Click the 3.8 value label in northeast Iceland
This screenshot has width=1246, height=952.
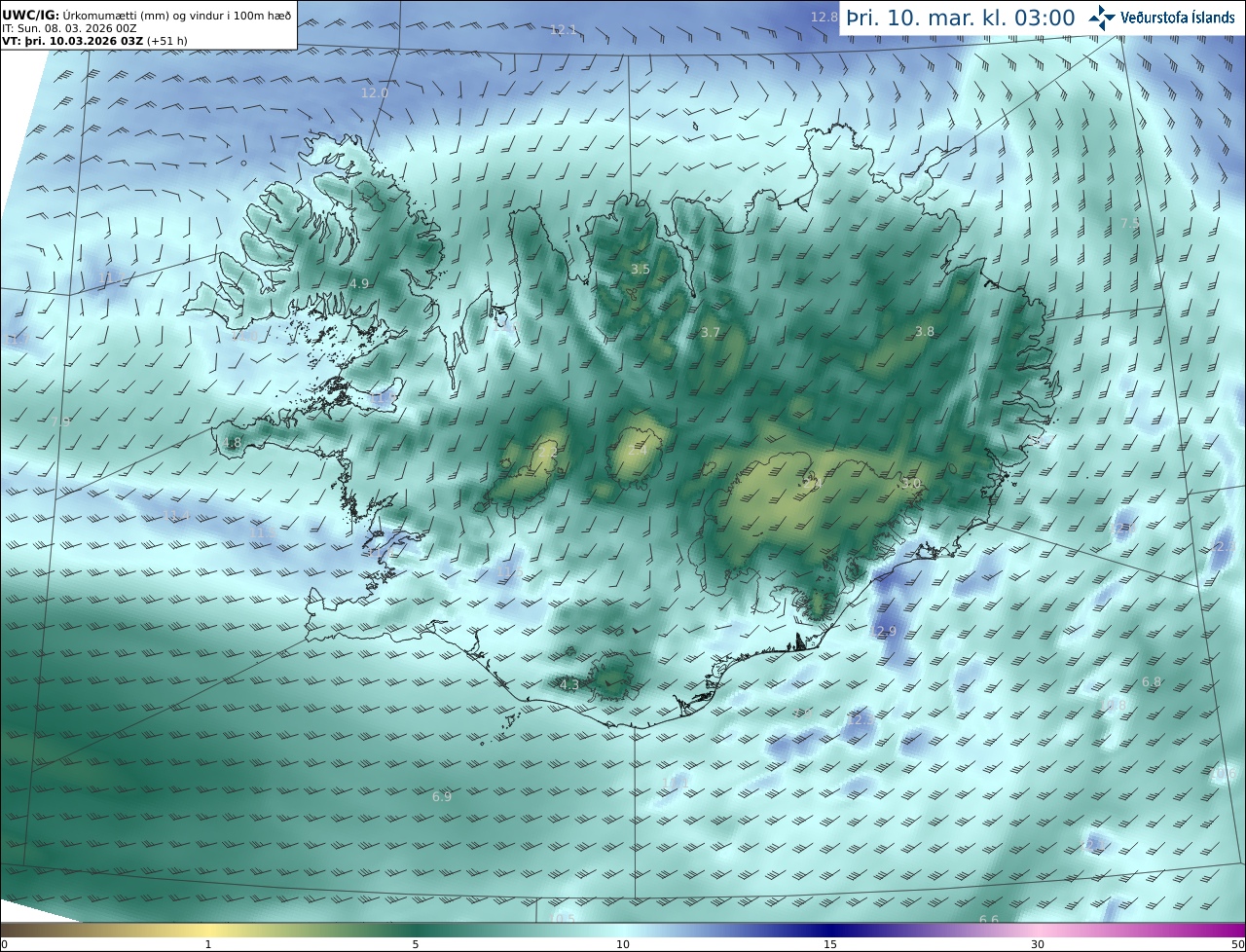click(x=925, y=332)
